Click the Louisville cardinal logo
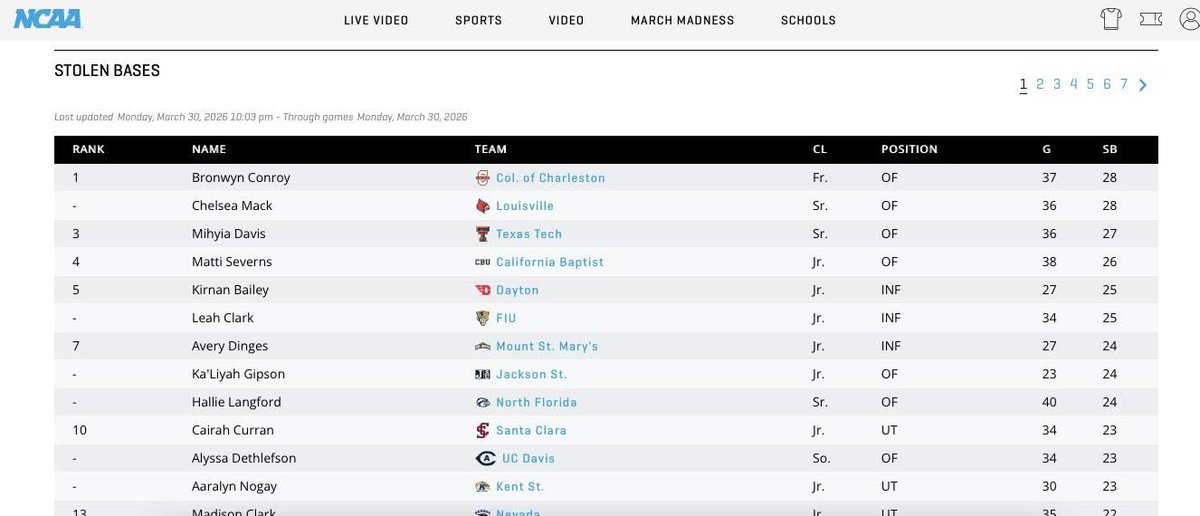This screenshot has width=1200, height=516. [483, 206]
